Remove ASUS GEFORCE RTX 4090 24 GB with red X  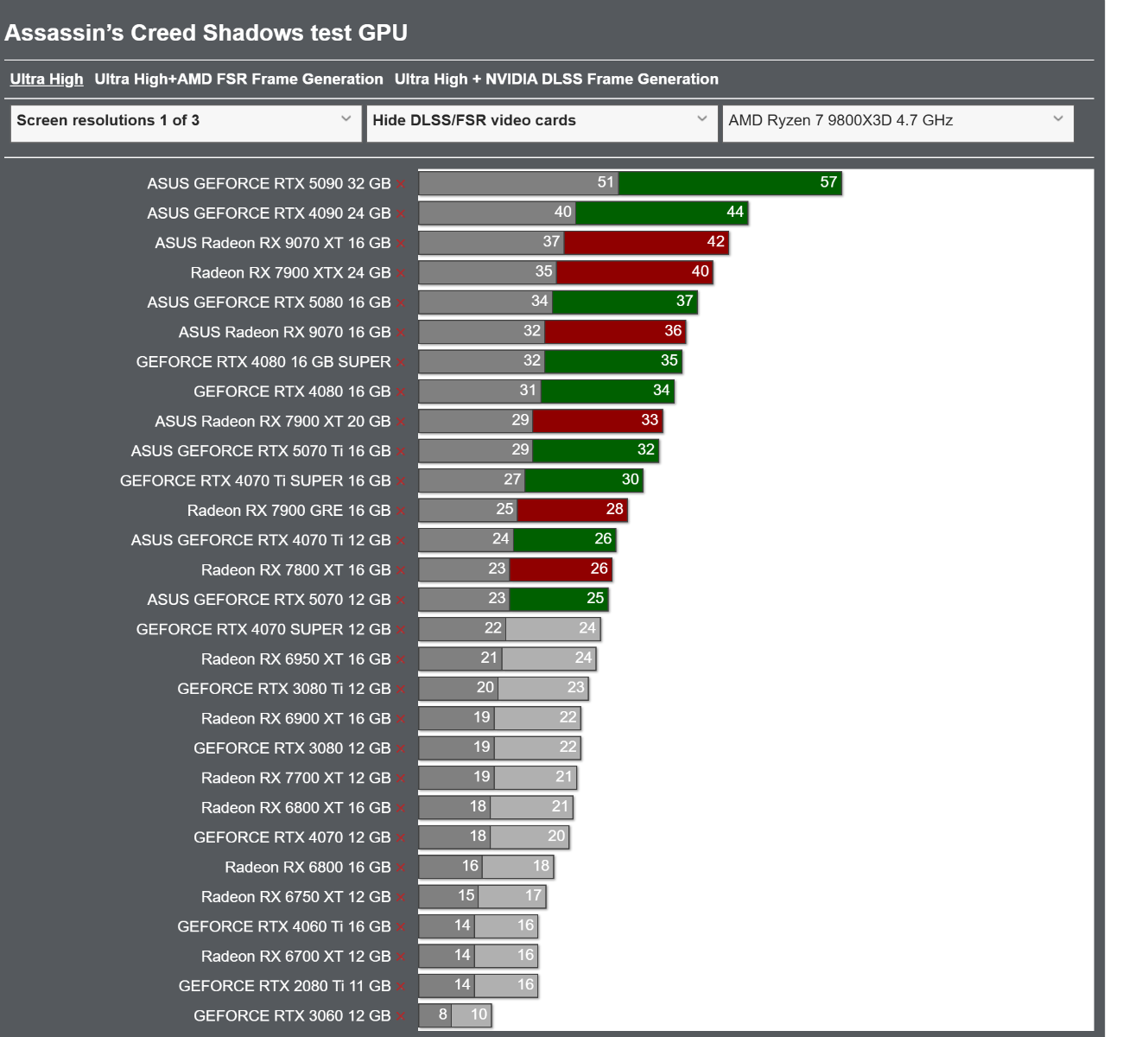click(x=402, y=214)
